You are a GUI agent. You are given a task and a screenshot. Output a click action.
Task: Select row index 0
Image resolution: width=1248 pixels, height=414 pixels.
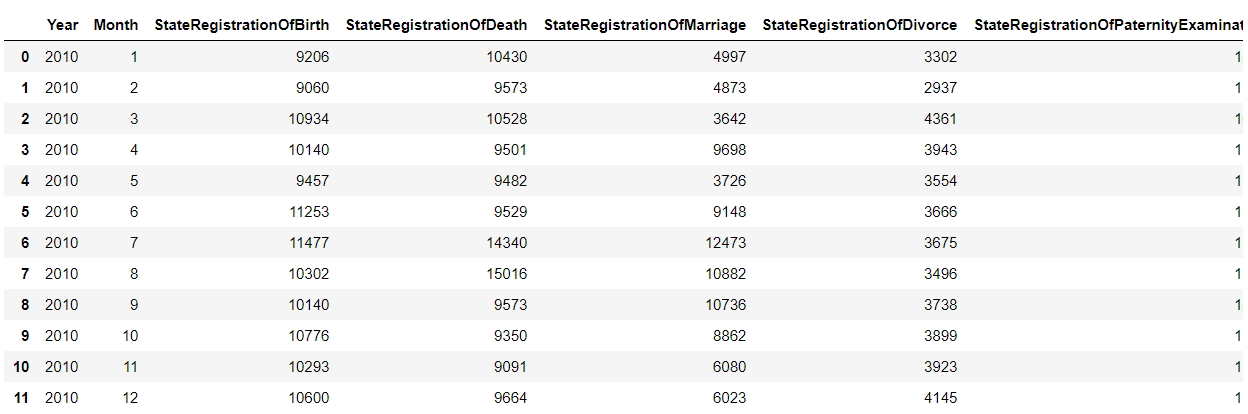[x=26, y=57]
